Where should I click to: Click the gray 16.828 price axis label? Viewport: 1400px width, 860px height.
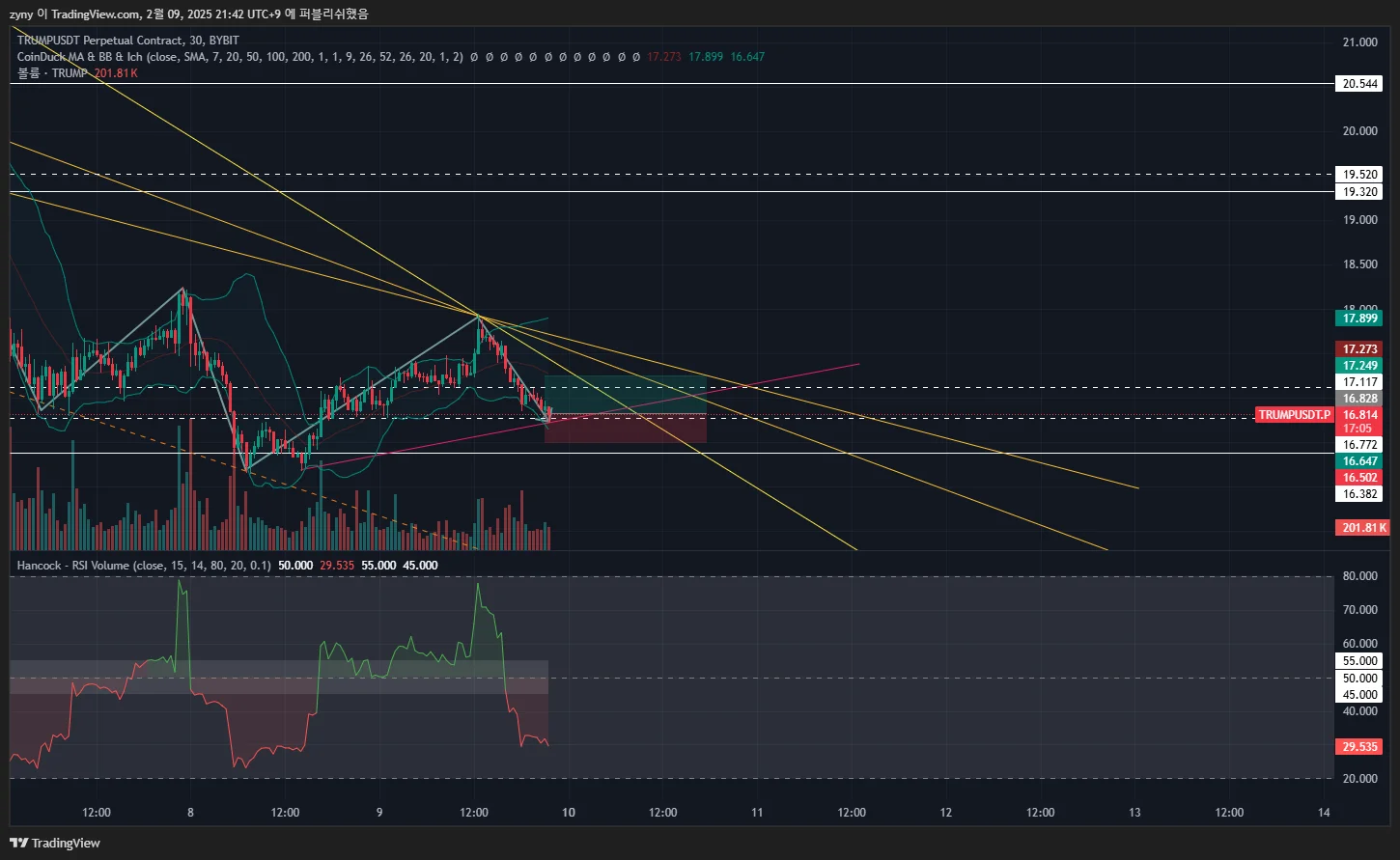(x=1360, y=399)
